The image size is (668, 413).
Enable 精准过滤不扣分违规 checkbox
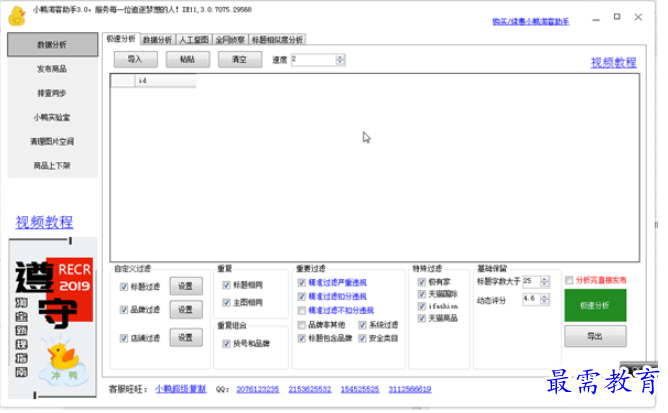click(302, 310)
